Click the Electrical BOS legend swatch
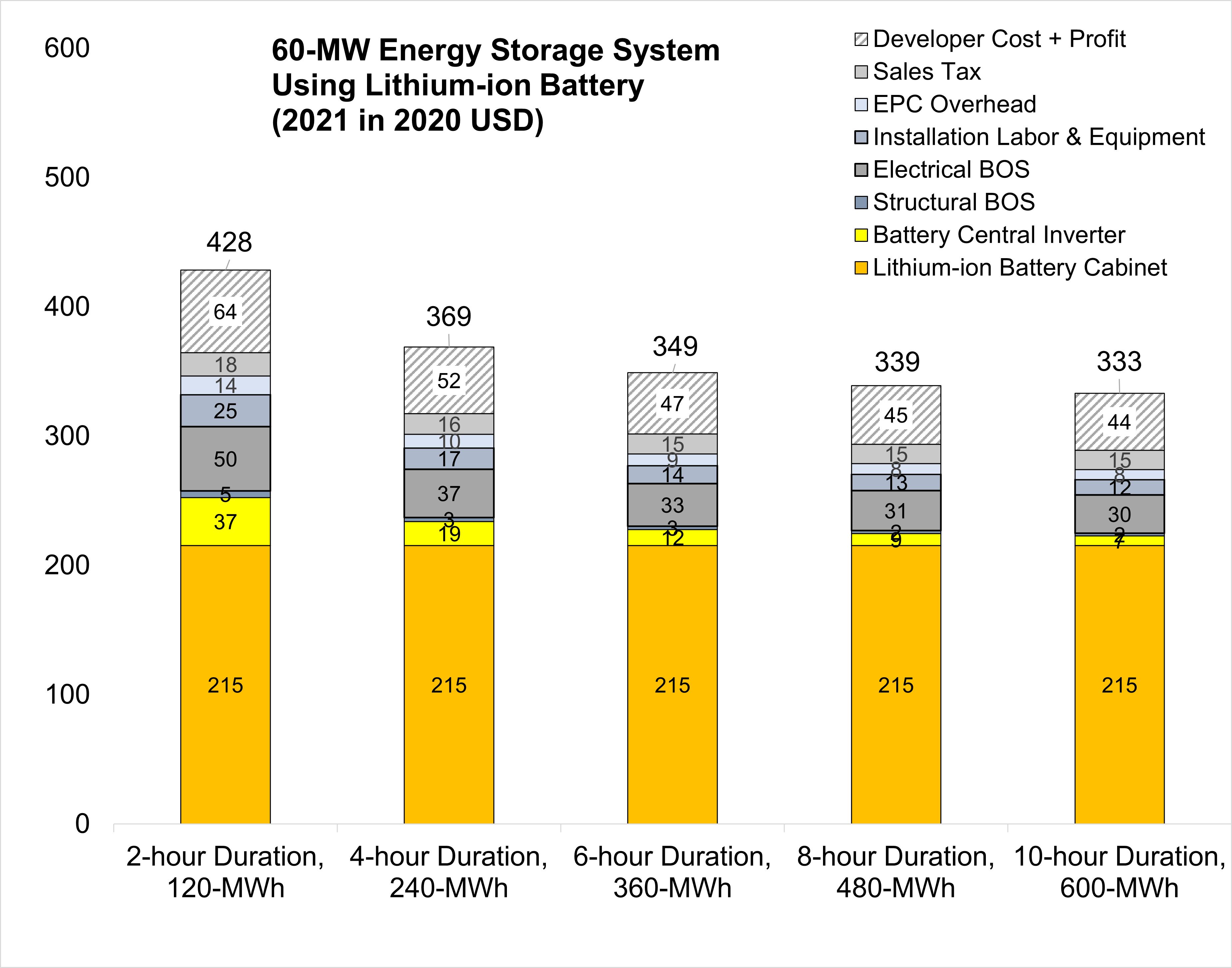Image resolution: width=1232 pixels, height=968 pixels. (x=861, y=170)
